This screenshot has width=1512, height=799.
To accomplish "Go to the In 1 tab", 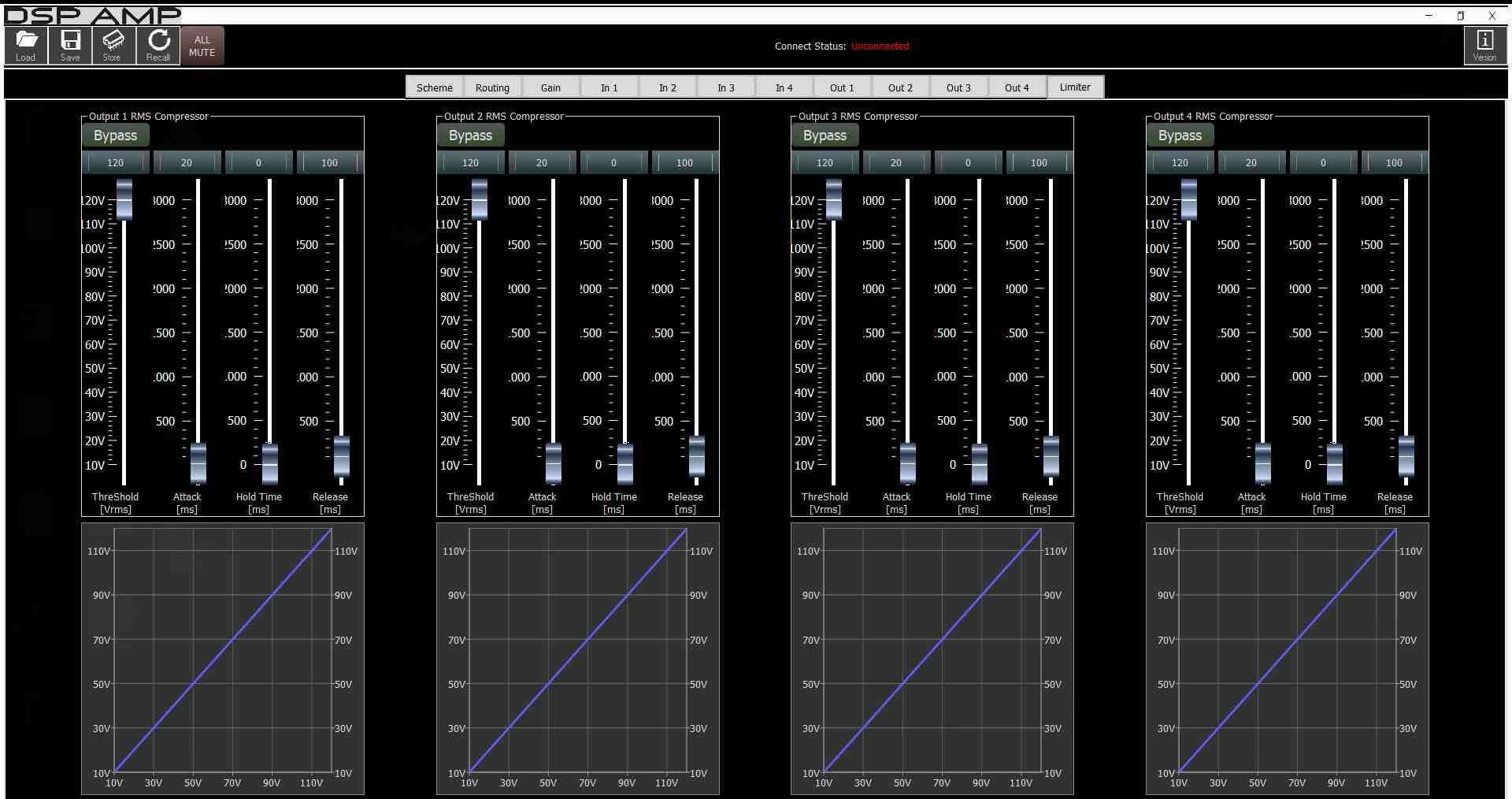I will pyautogui.click(x=609, y=87).
